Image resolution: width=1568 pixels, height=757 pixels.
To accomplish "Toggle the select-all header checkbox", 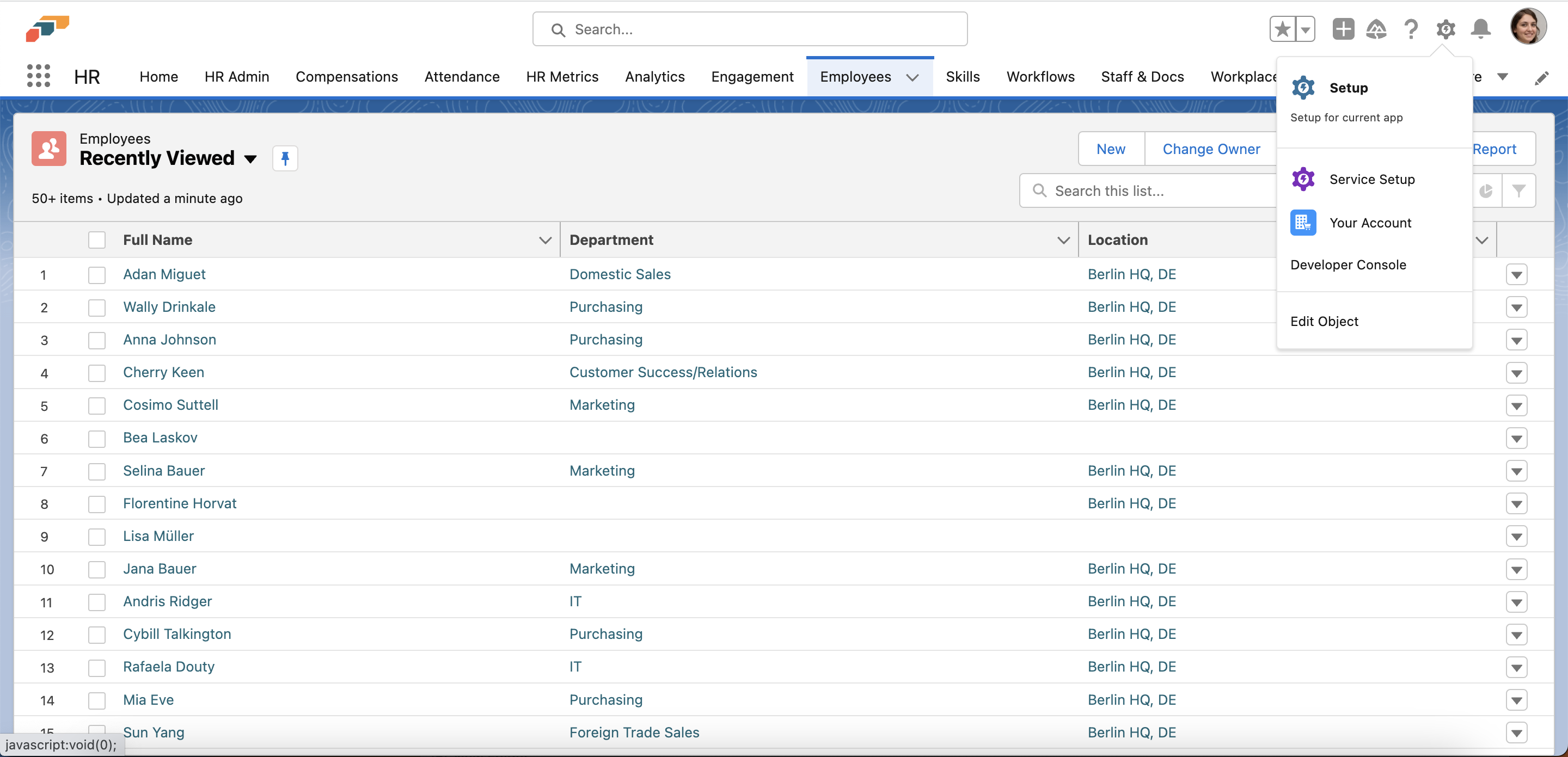I will [x=97, y=241].
